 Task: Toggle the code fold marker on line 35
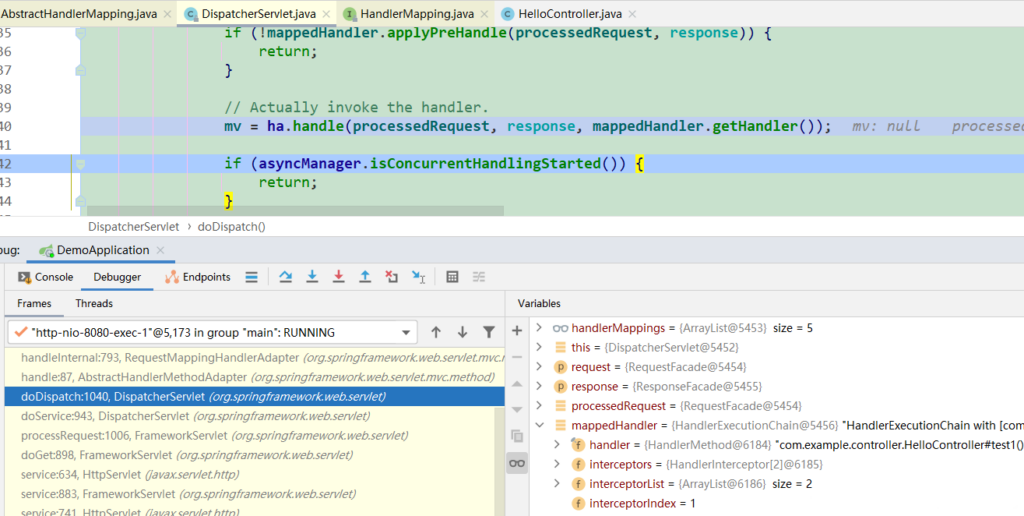pos(80,33)
